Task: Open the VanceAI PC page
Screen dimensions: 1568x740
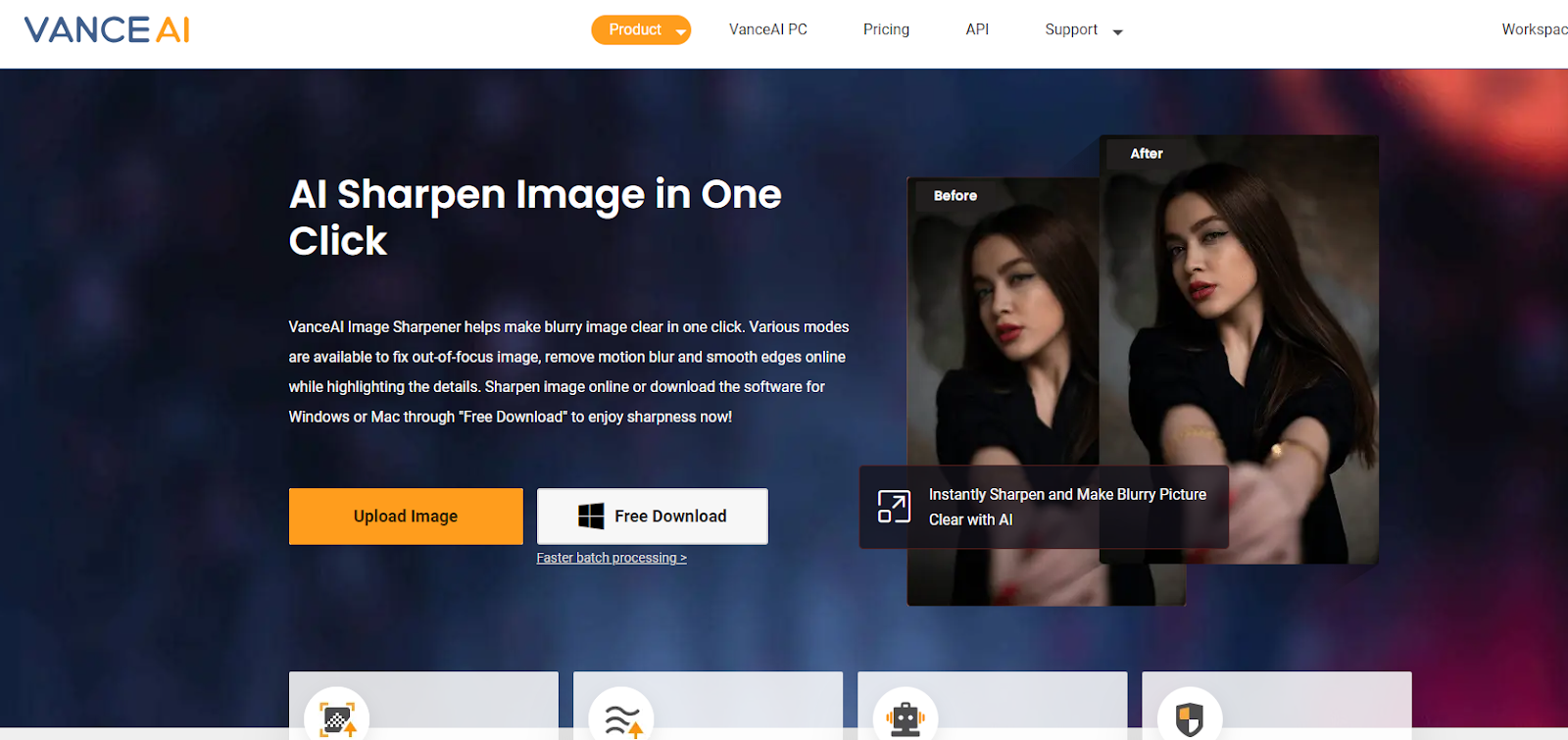Action: [768, 29]
